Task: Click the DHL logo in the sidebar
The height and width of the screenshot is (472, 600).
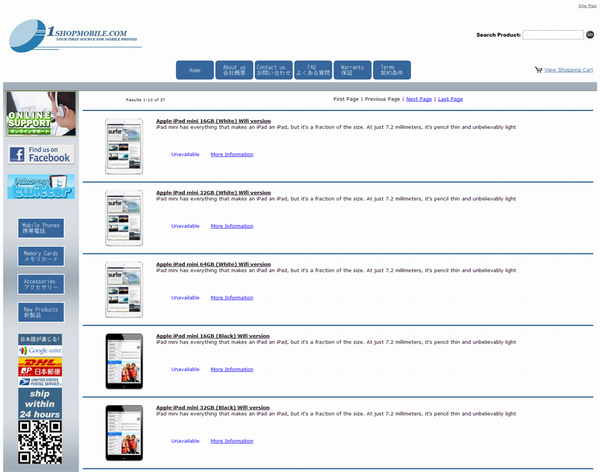Action: pyautogui.click(x=40, y=362)
